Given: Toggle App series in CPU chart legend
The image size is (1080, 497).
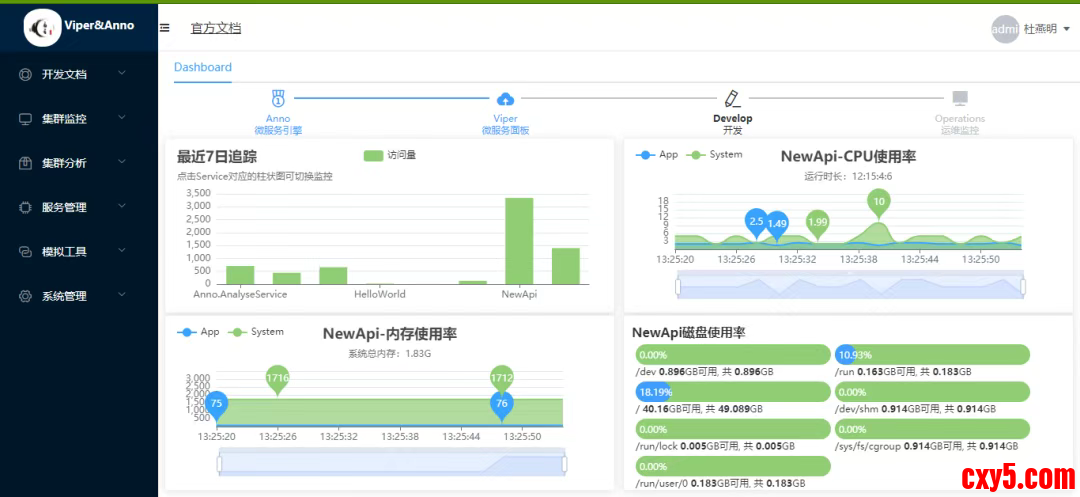Looking at the screenshot, I should click(x=656, y=155).
